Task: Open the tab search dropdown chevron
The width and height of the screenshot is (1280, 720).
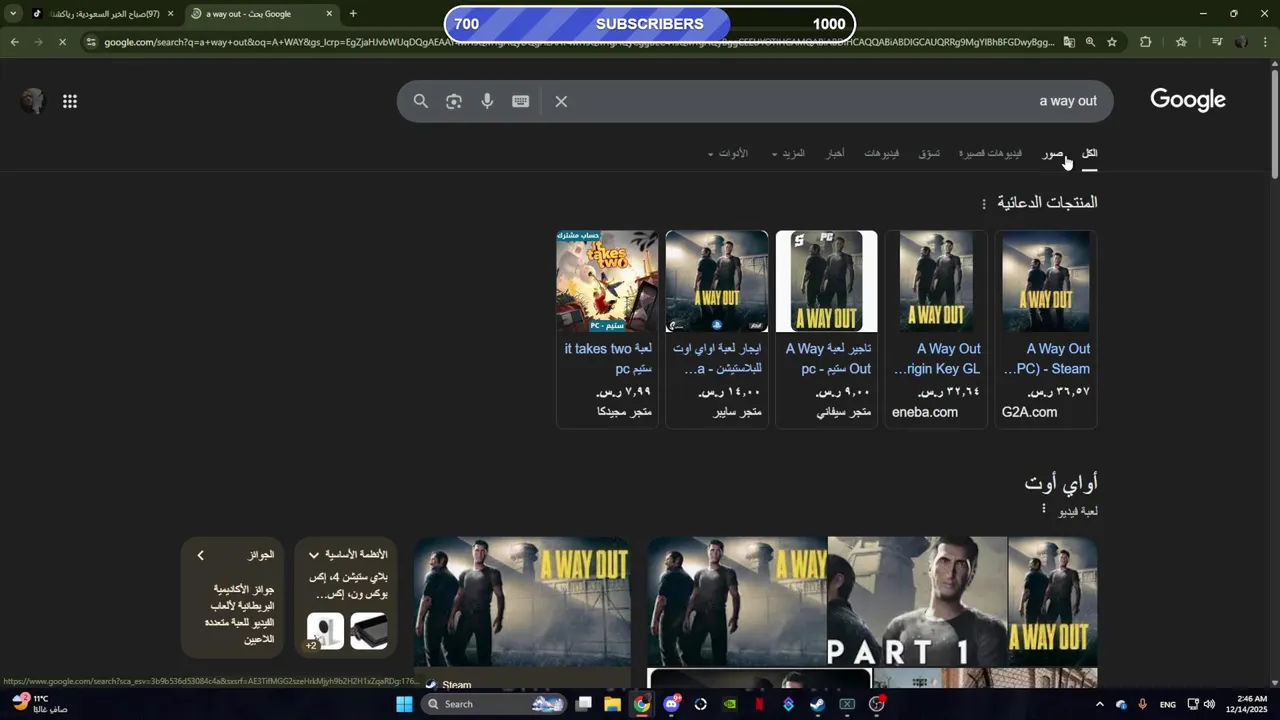Action: tap(13, 14)
